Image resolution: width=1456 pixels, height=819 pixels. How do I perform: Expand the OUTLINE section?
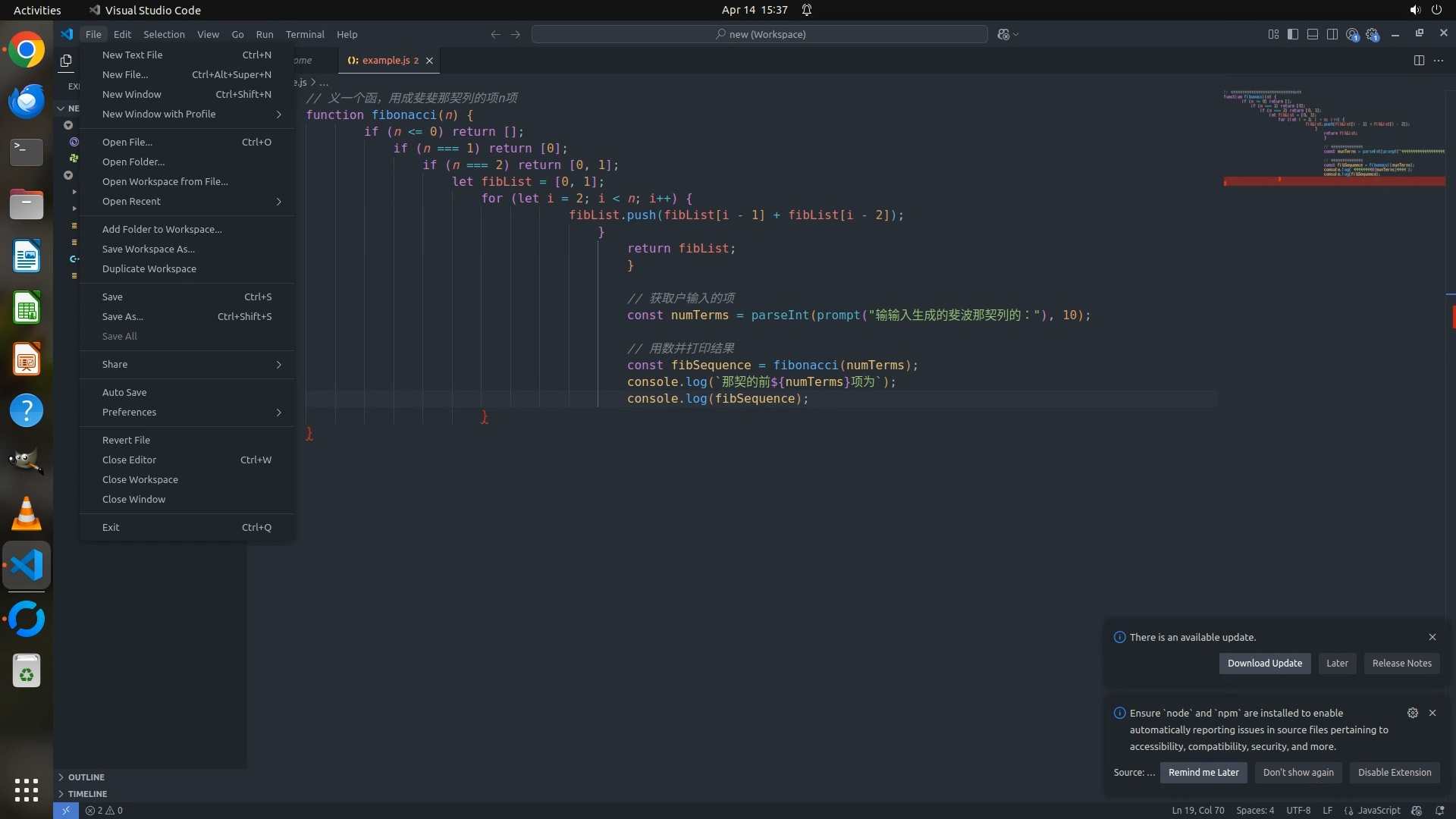click(86, 777)
